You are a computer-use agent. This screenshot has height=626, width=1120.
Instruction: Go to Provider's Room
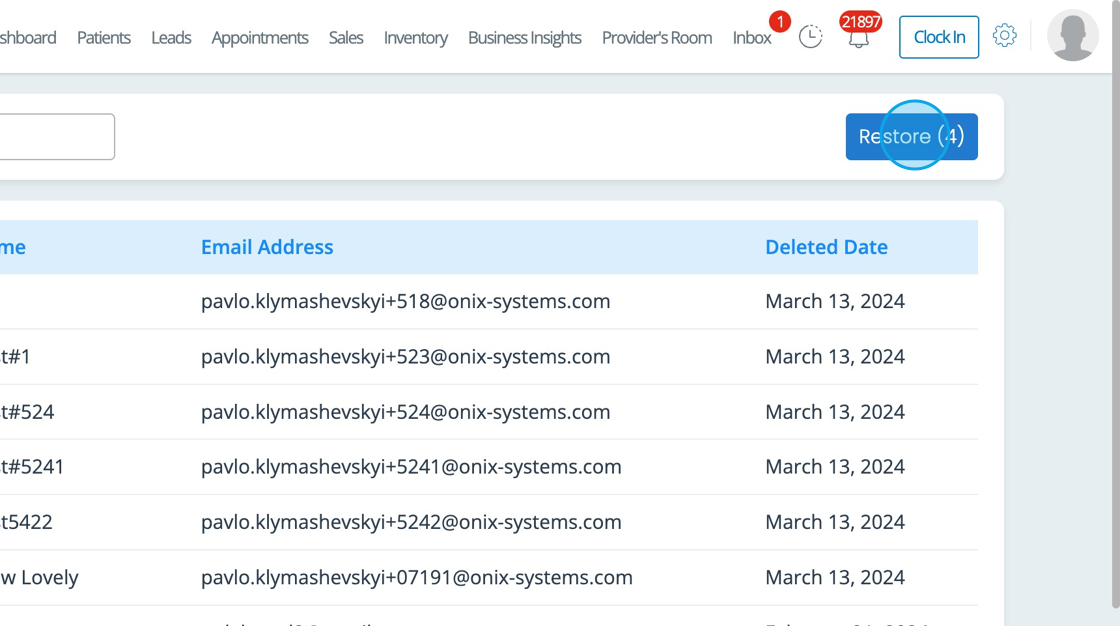(x=657, y=38)
